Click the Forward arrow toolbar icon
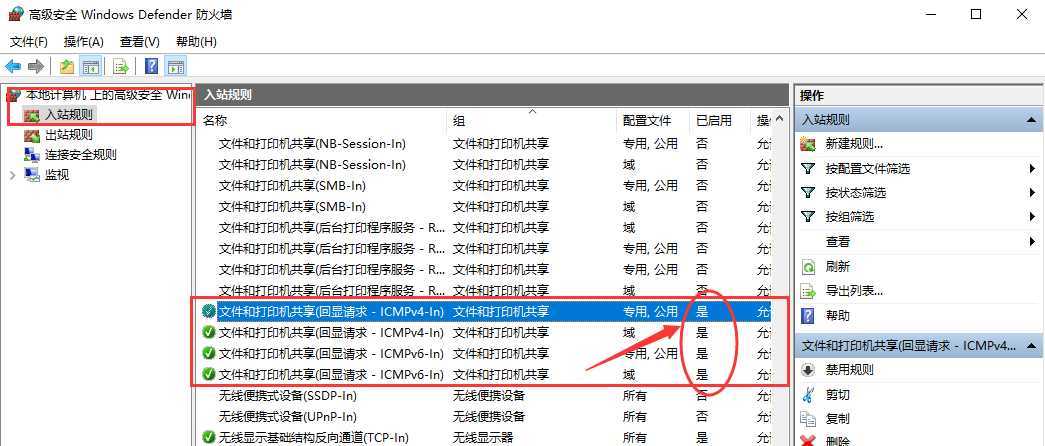Viewport: 1045px width, 446px height. 36,66
